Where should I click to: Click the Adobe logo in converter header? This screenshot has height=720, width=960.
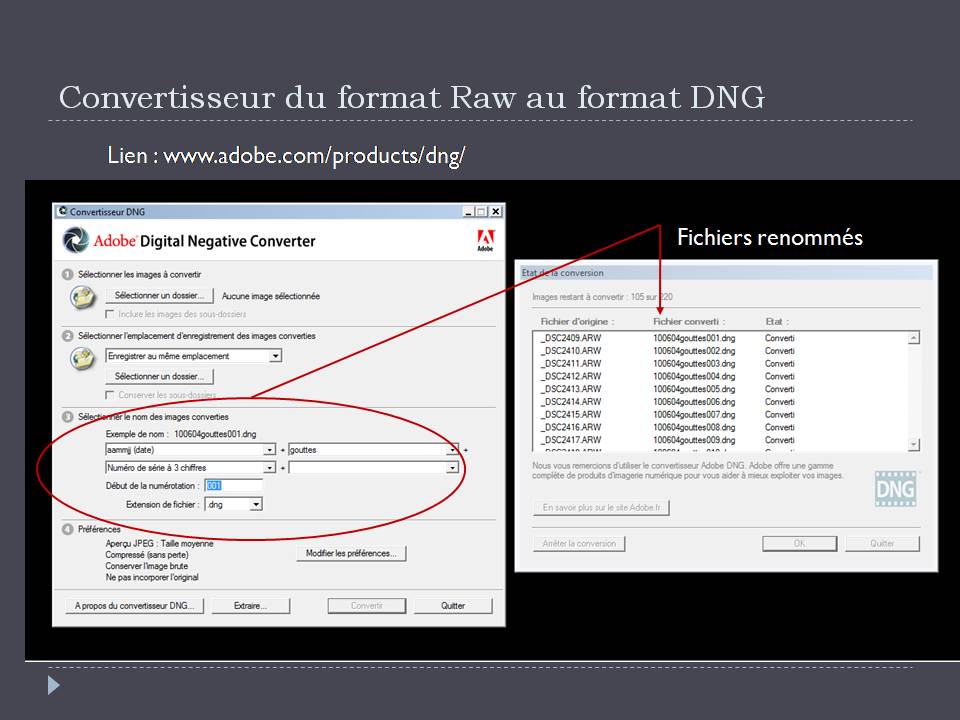click(485, 240)
